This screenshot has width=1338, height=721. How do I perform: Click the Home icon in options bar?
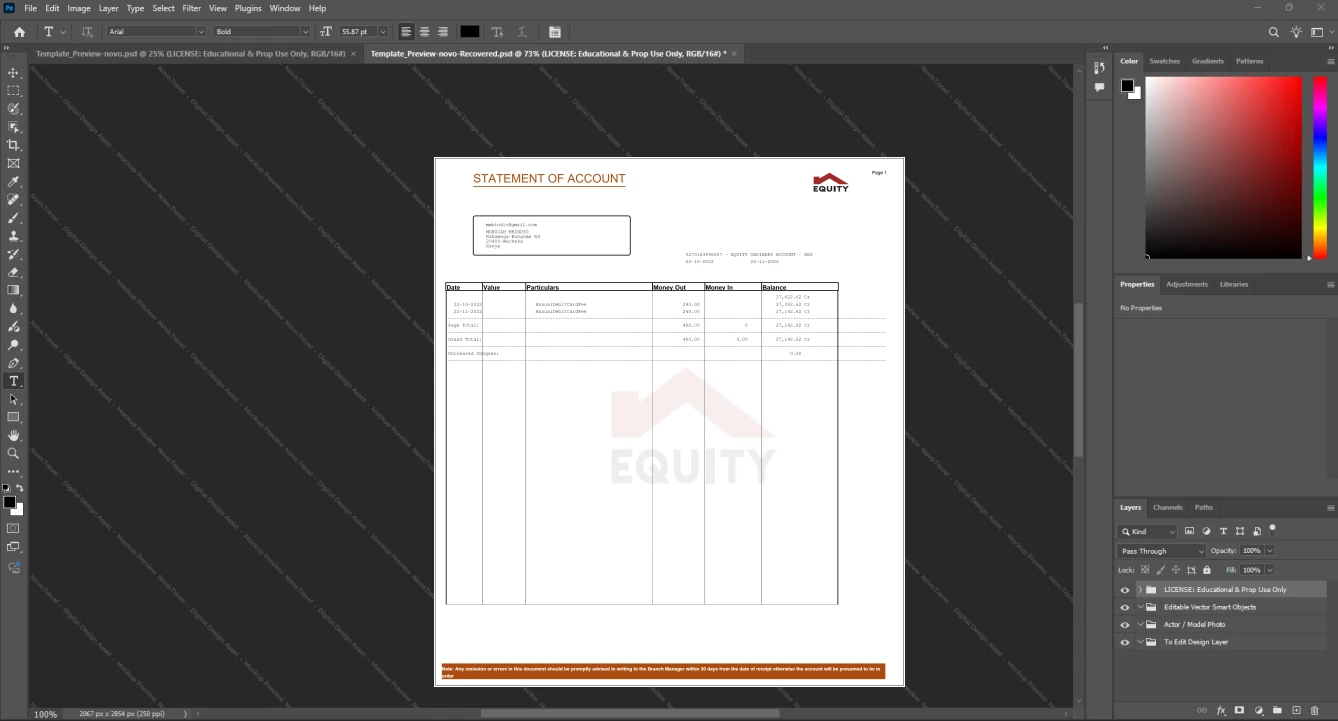click(19, 32)
